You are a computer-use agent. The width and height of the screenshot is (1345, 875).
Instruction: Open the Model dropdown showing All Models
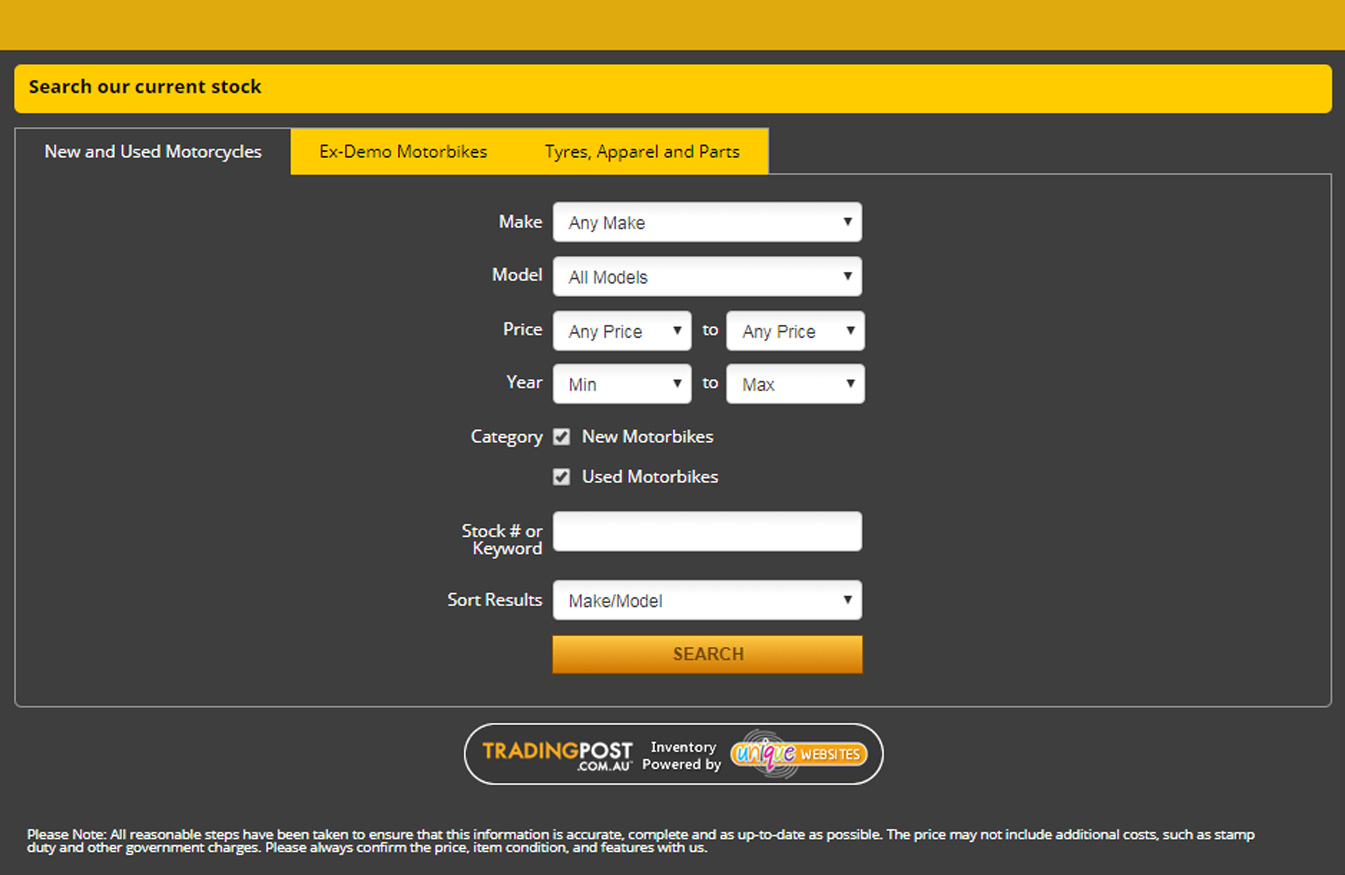(707, 276)
